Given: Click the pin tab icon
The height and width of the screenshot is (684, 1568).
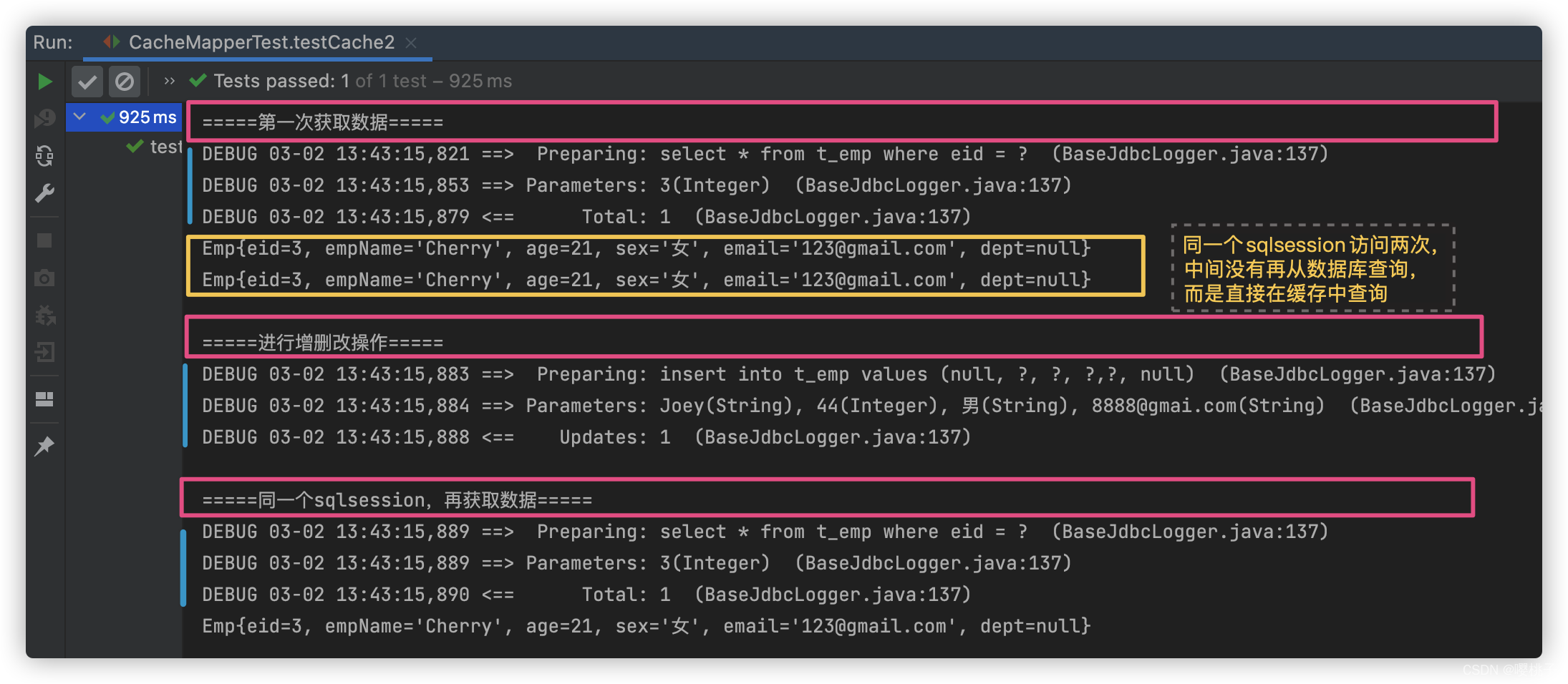Looking at the screenshot, I should (x=44, y=446).
